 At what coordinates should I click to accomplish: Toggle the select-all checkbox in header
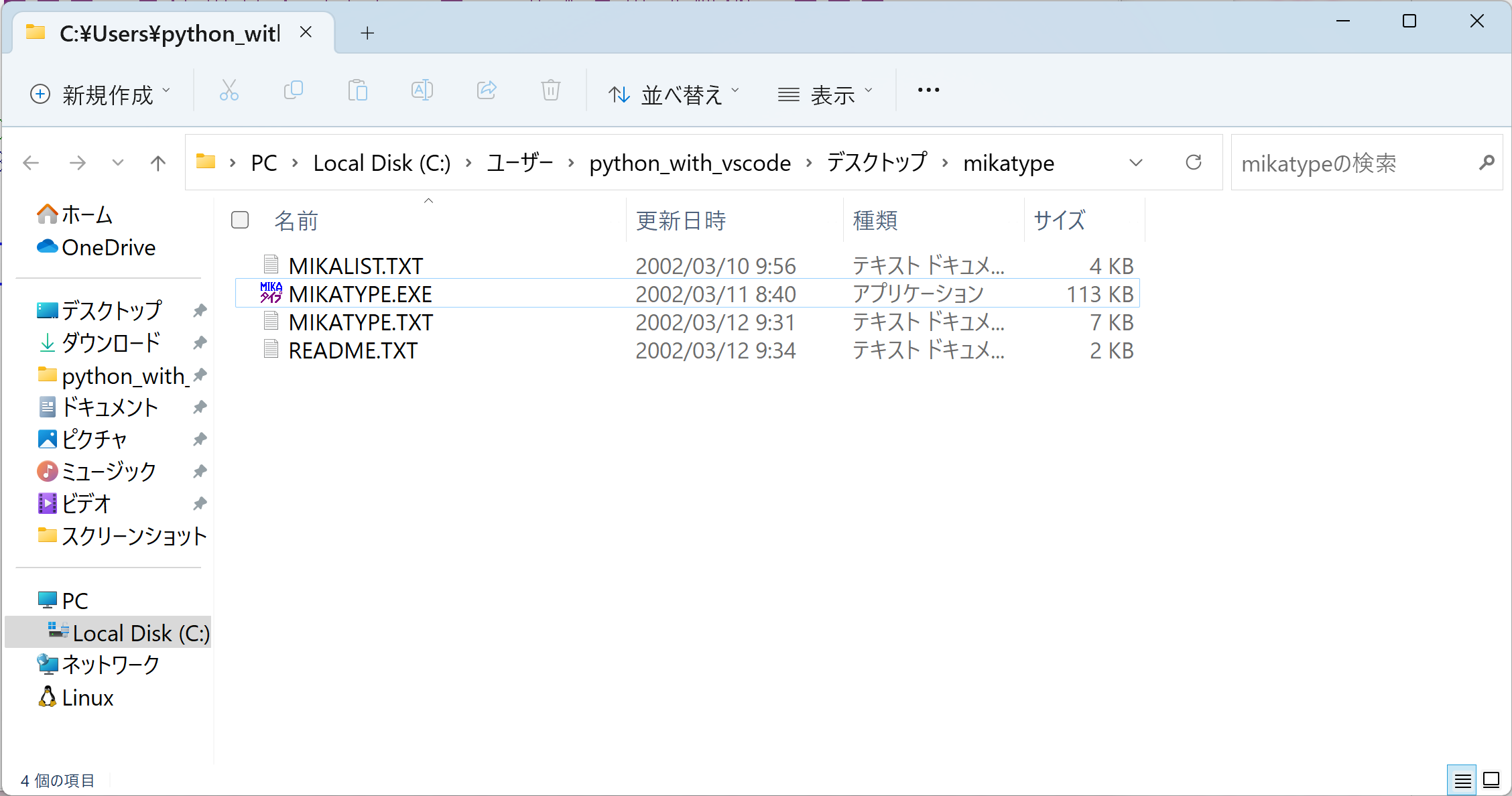pos(240,220)
